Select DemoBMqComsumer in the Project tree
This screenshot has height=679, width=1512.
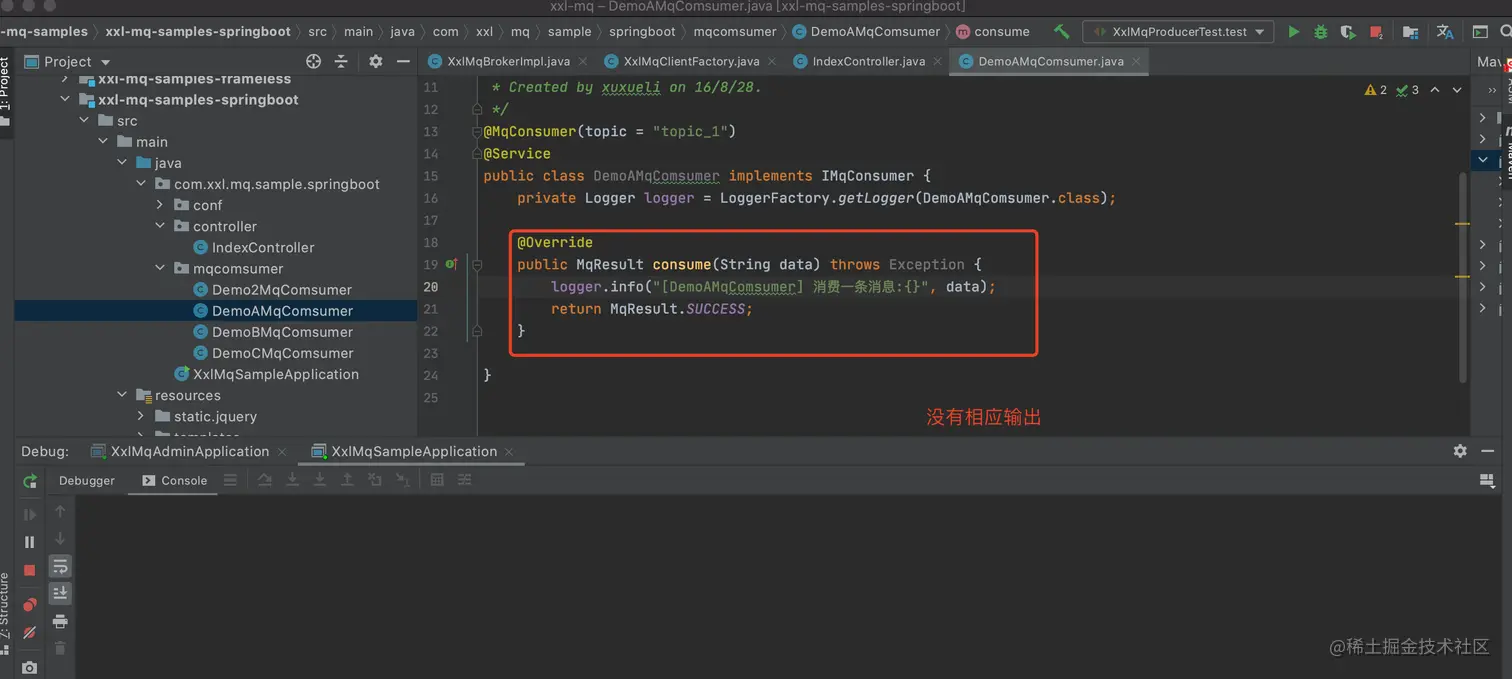coord(272,332)
